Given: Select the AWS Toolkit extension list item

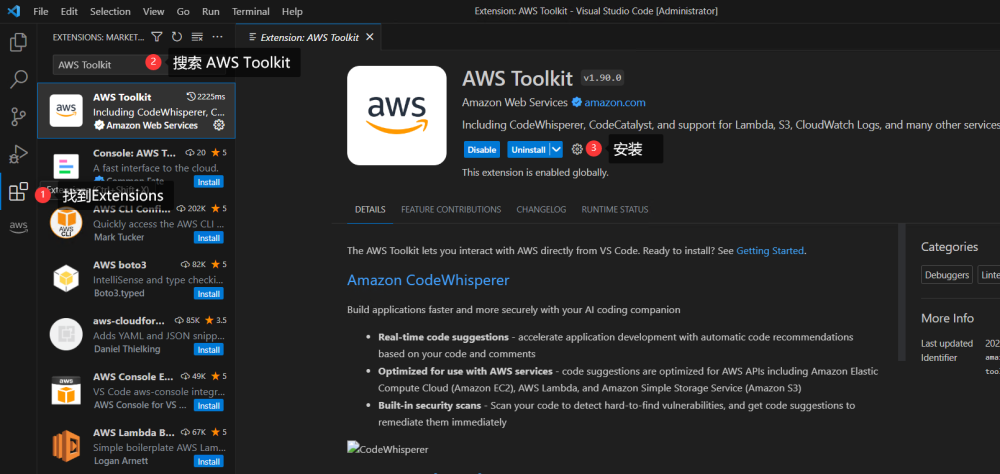Looking at the screenshot, I should click(136, 111).
